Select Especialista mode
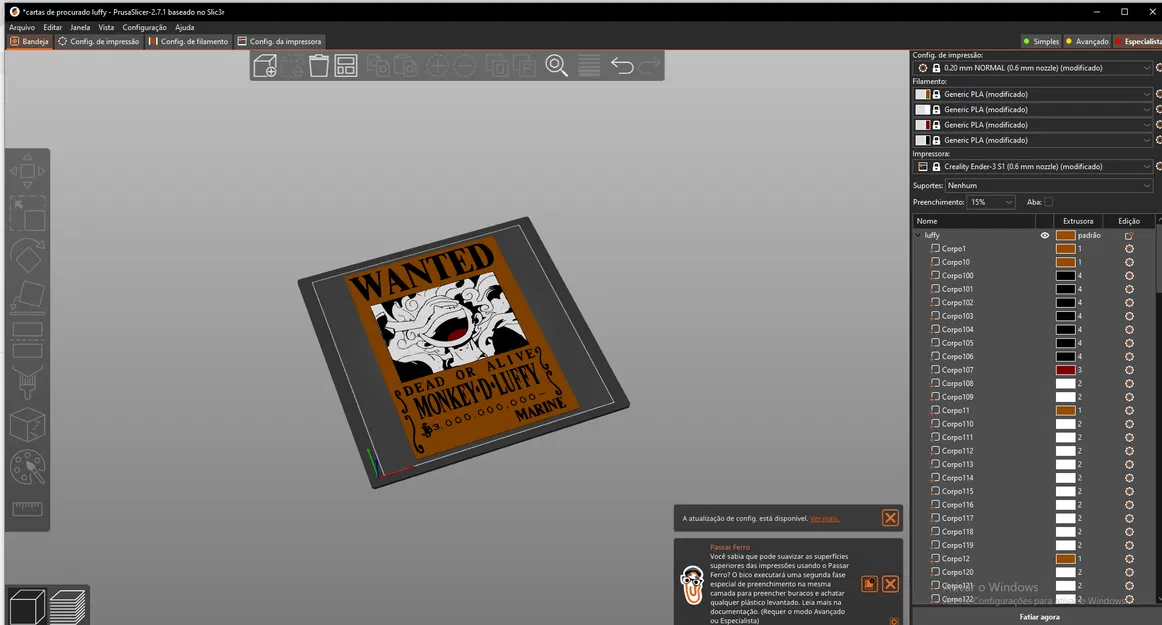1162x625 pixels. pos(1138,42)
